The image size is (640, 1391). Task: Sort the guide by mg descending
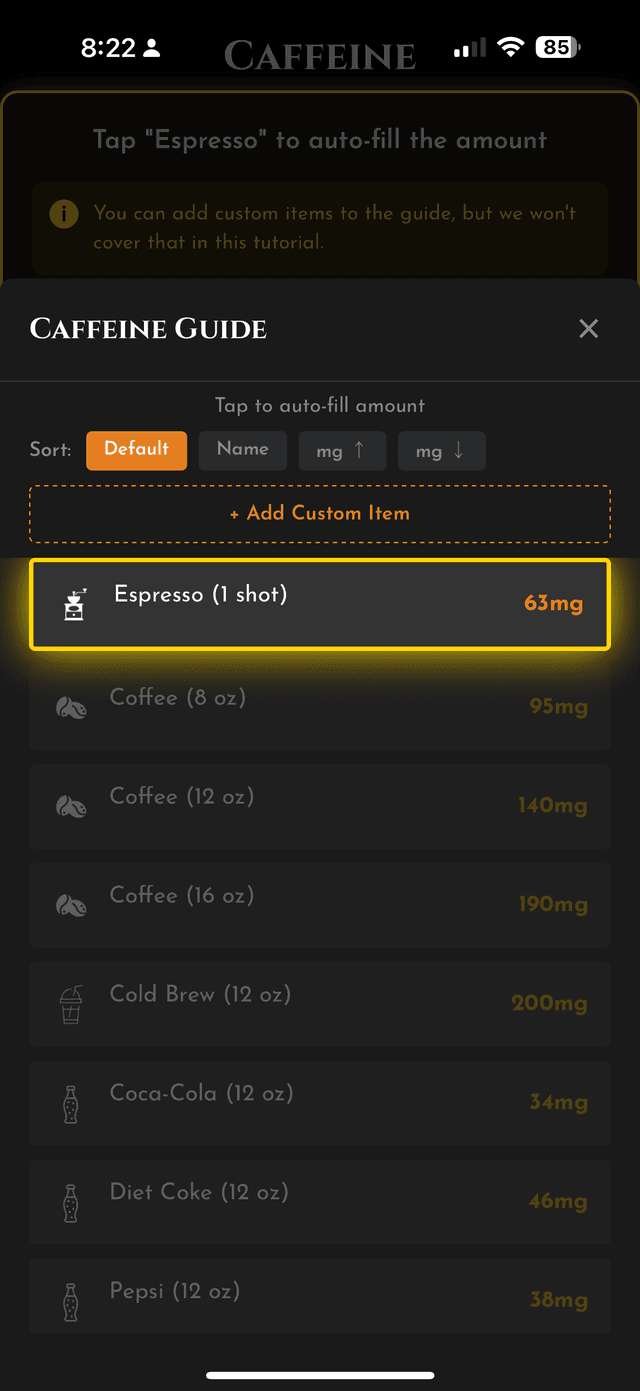[x=441, y=450]
